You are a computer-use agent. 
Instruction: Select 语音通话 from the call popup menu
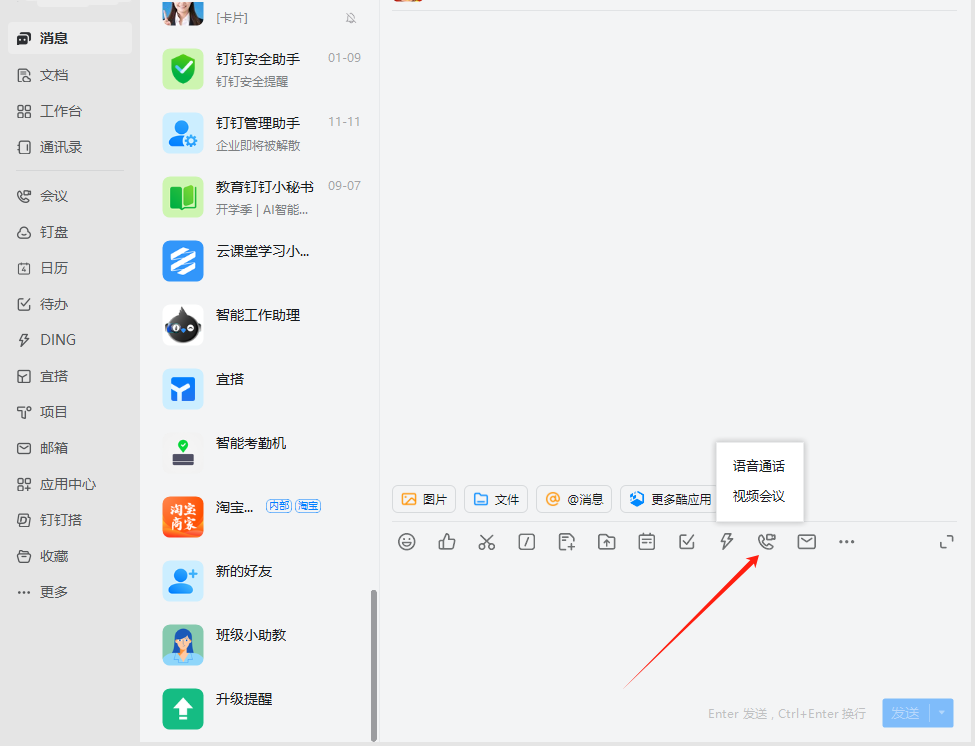click(760, 465)
